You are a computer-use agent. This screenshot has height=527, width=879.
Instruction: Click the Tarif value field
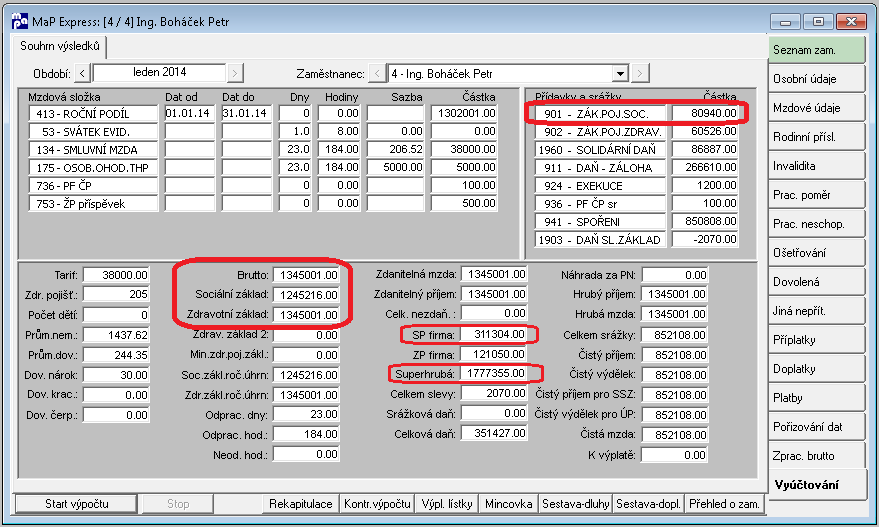[x=116, y=275]
